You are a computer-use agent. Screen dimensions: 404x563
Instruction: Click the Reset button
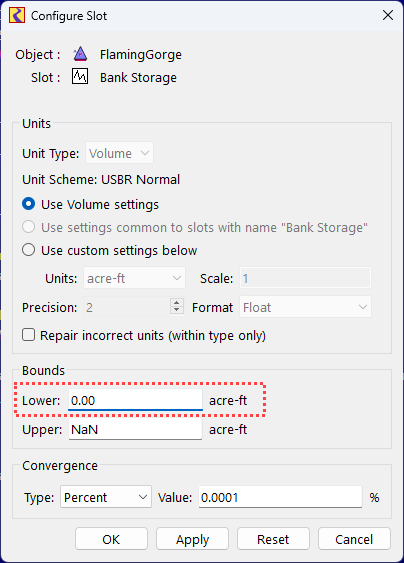point(273,539)
